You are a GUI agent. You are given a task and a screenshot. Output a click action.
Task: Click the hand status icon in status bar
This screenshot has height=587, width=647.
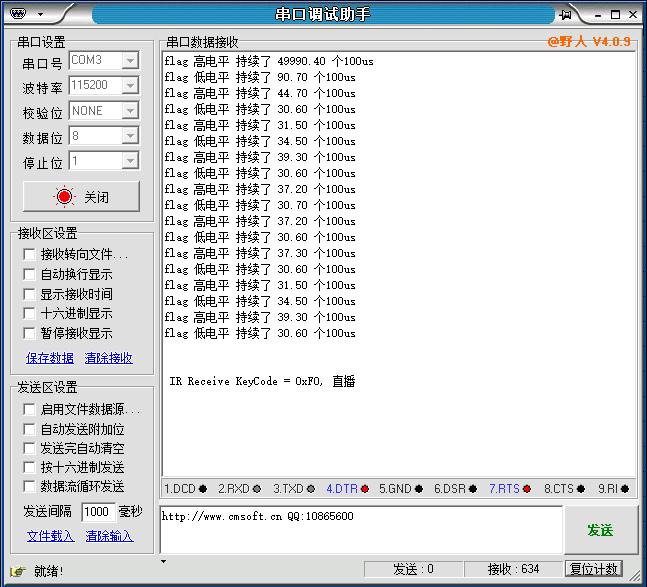point(18,571)
